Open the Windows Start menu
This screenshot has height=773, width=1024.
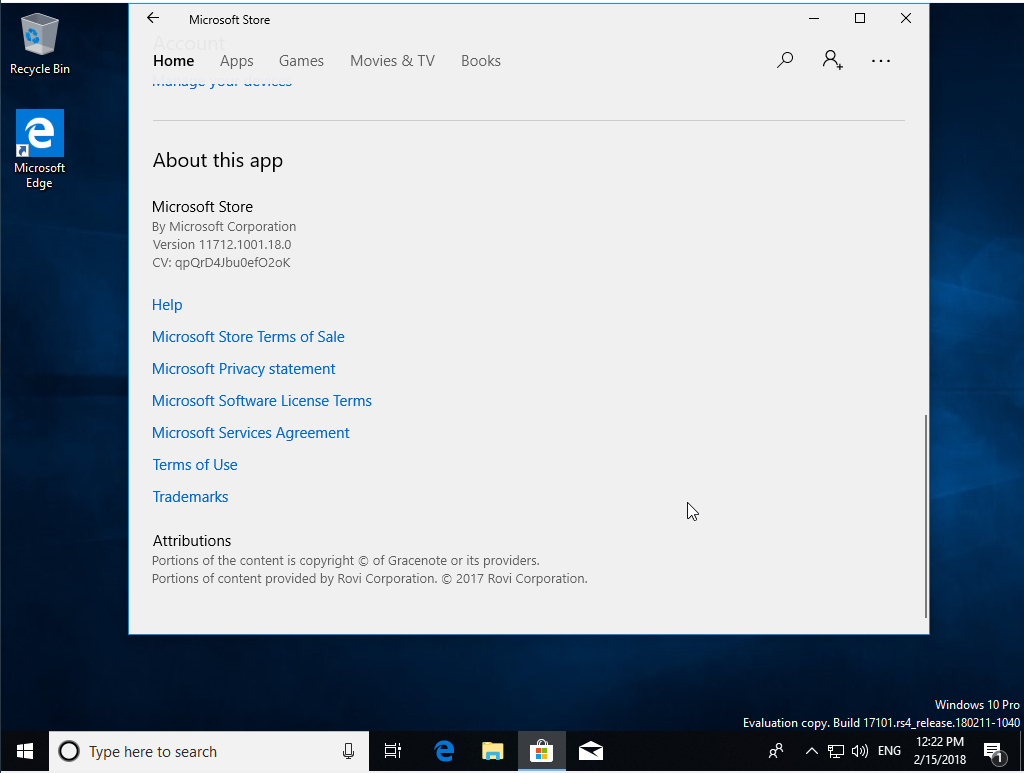(x=25, y=751)
